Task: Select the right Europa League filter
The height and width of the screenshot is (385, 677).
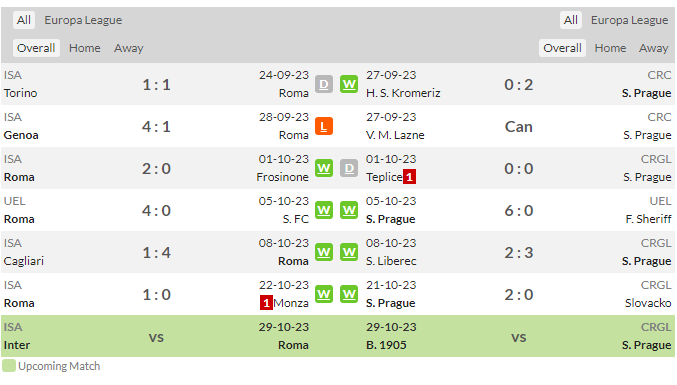Action: [630, 20]
